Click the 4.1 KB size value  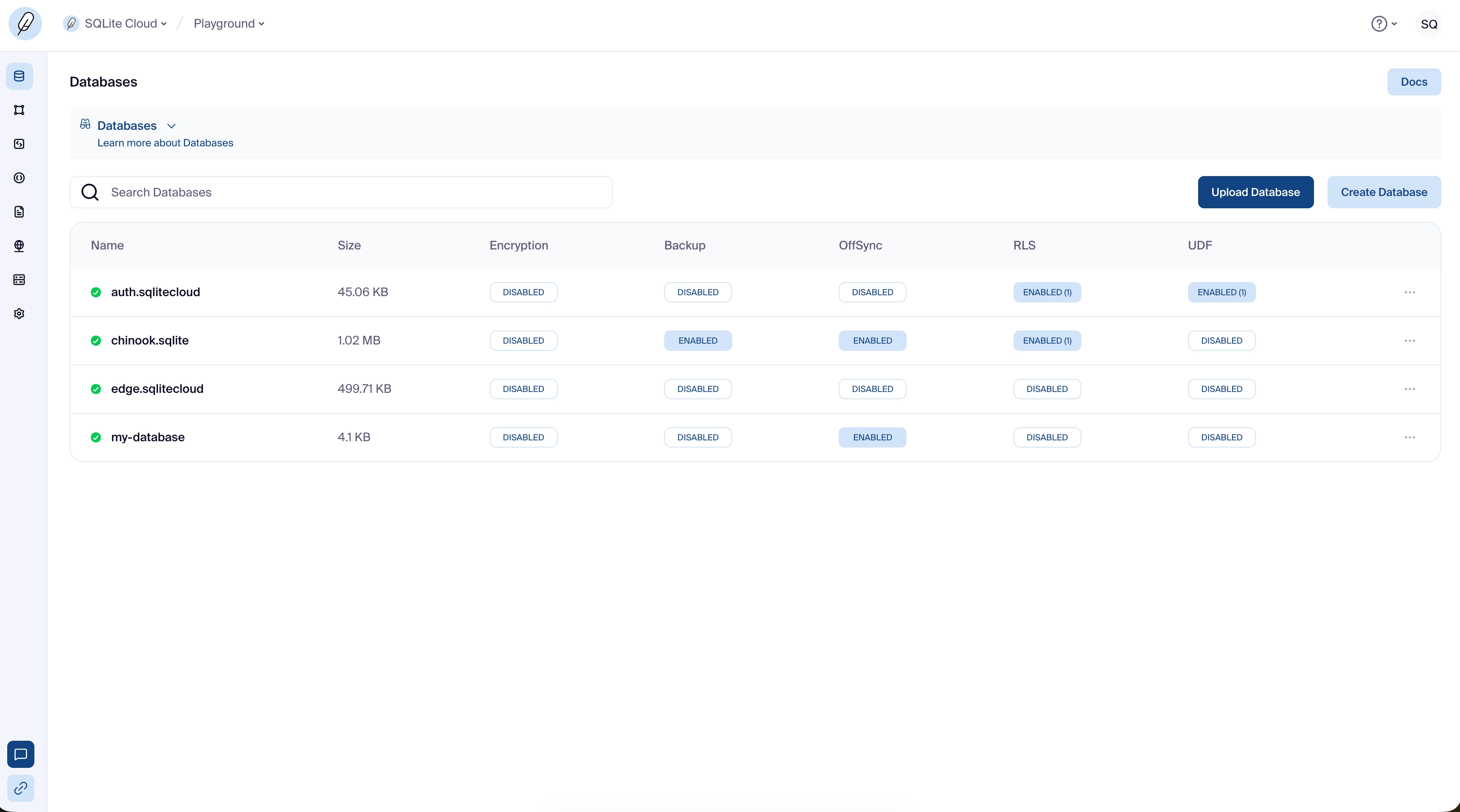[x=354, y=437]
